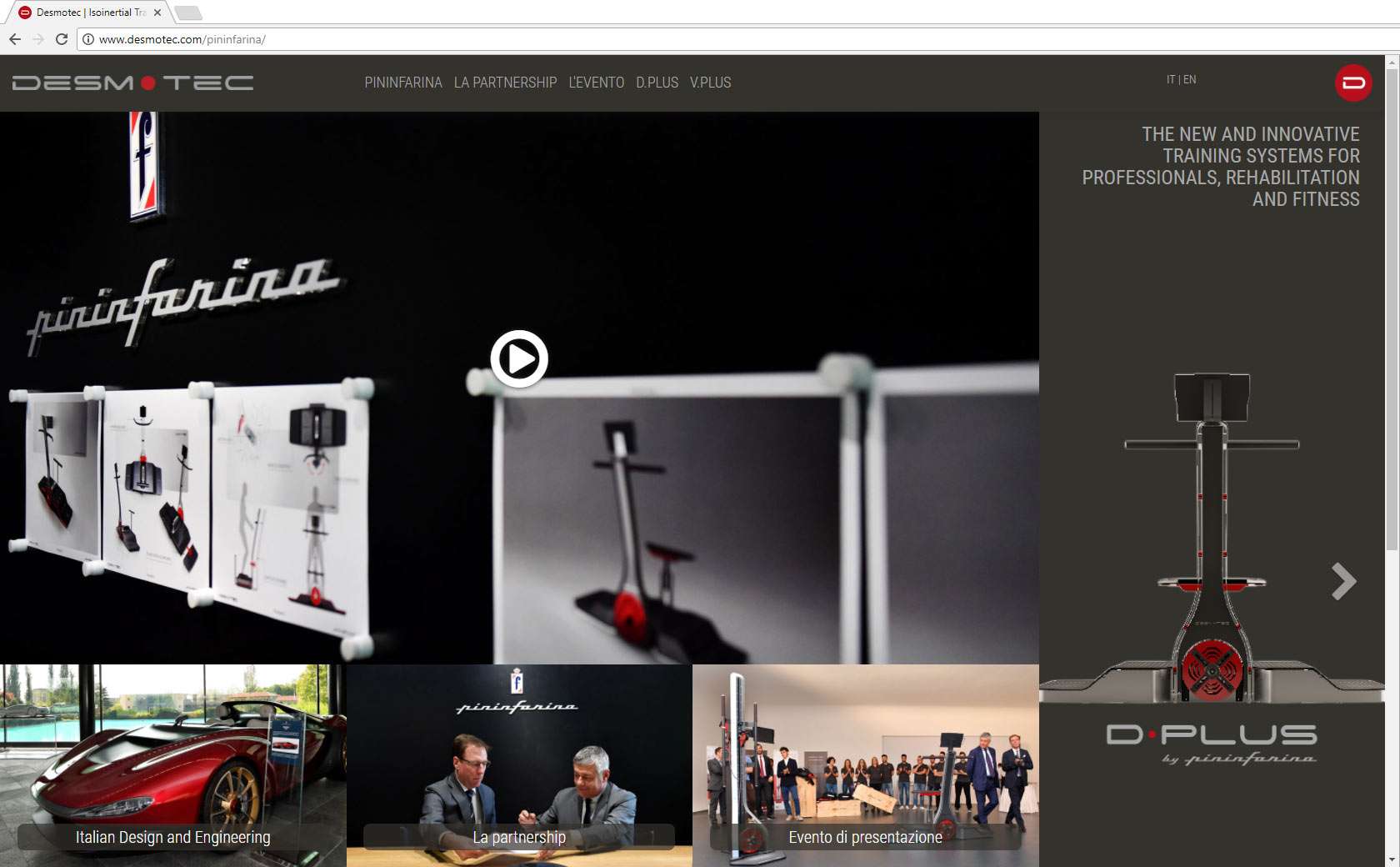The image size is (1400, 867).
Task: Open the V.PLUS menu item
Action: 710,83
